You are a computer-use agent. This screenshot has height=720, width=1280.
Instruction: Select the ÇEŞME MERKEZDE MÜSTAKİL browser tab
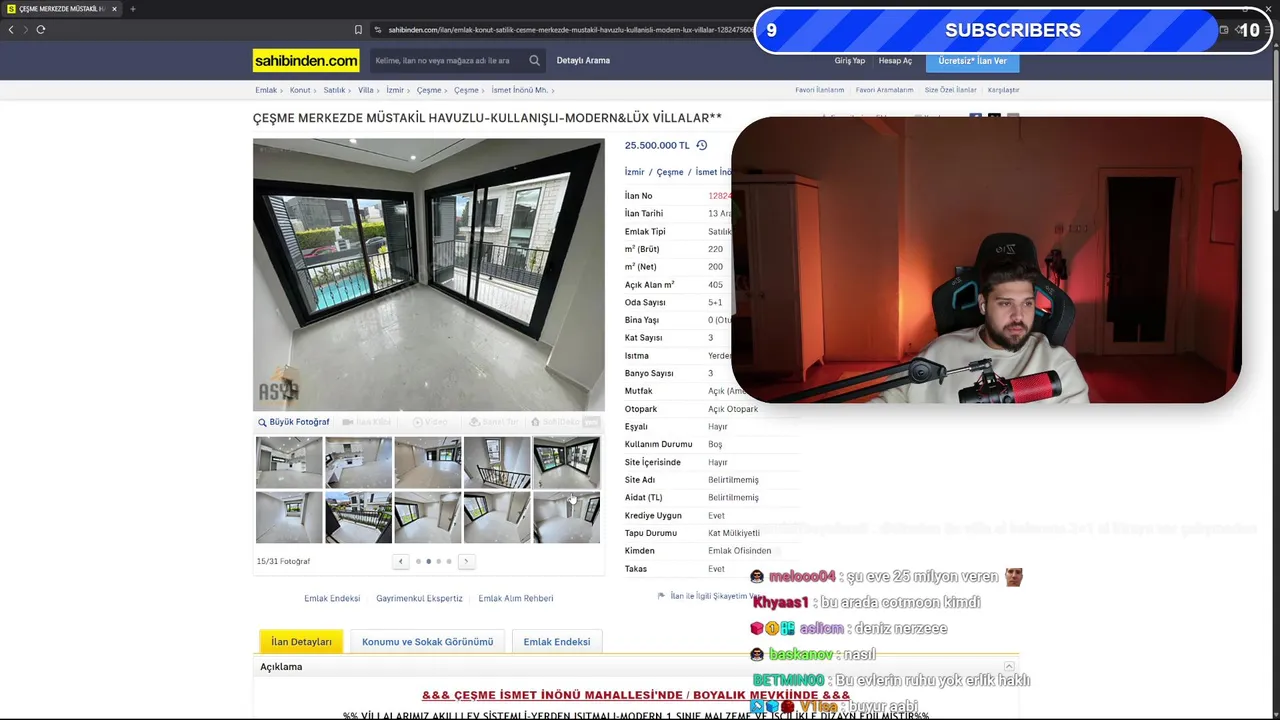click(62, 9)
